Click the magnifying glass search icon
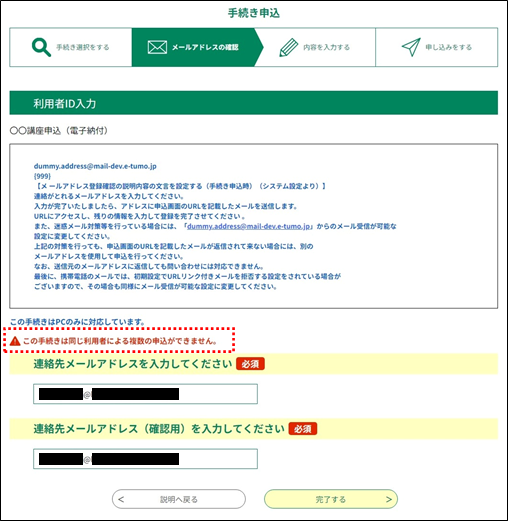This screenshot has width=508, height=521. point(41,47)
